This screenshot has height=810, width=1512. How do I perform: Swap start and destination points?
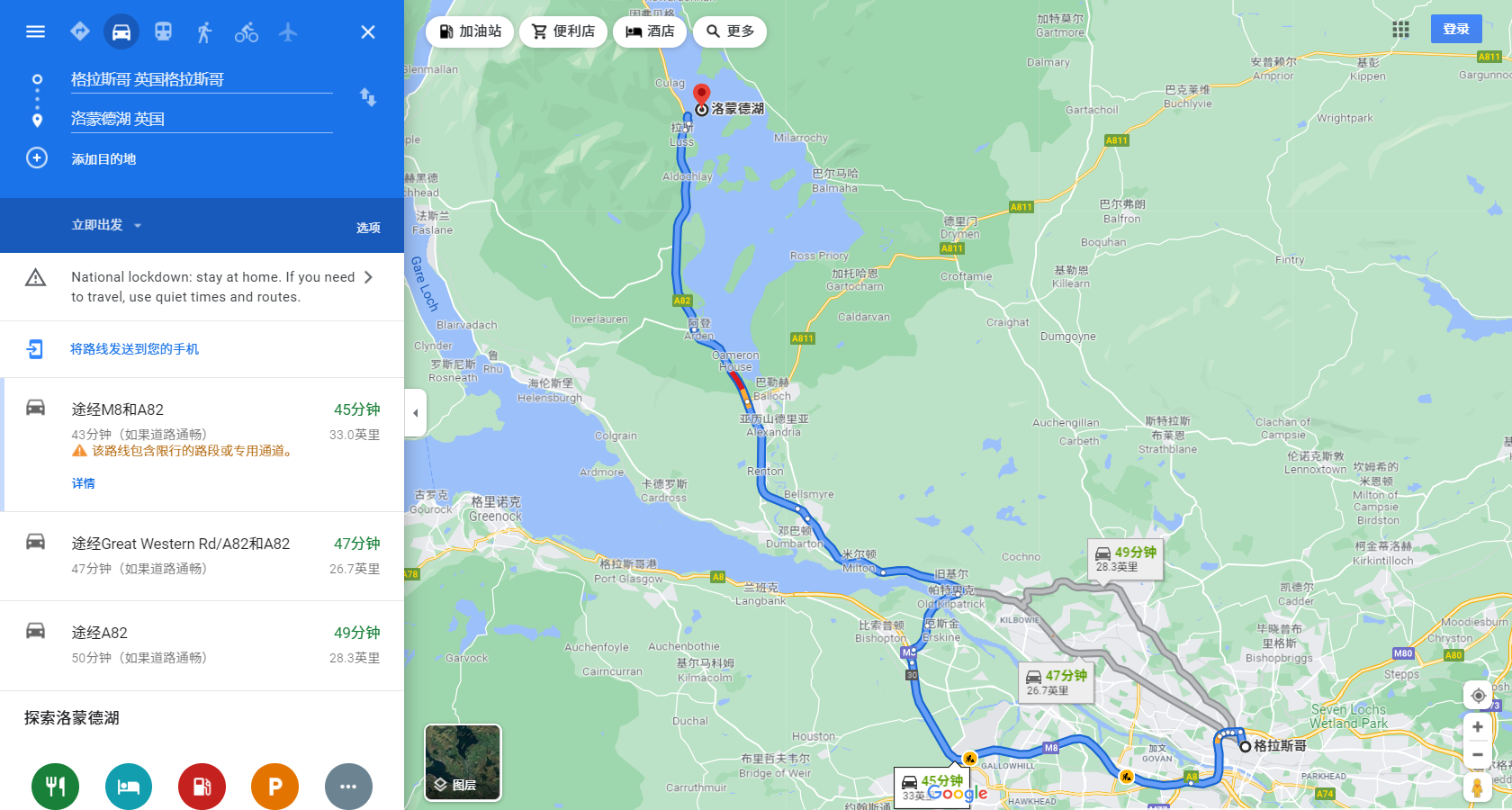coord(368,97)
